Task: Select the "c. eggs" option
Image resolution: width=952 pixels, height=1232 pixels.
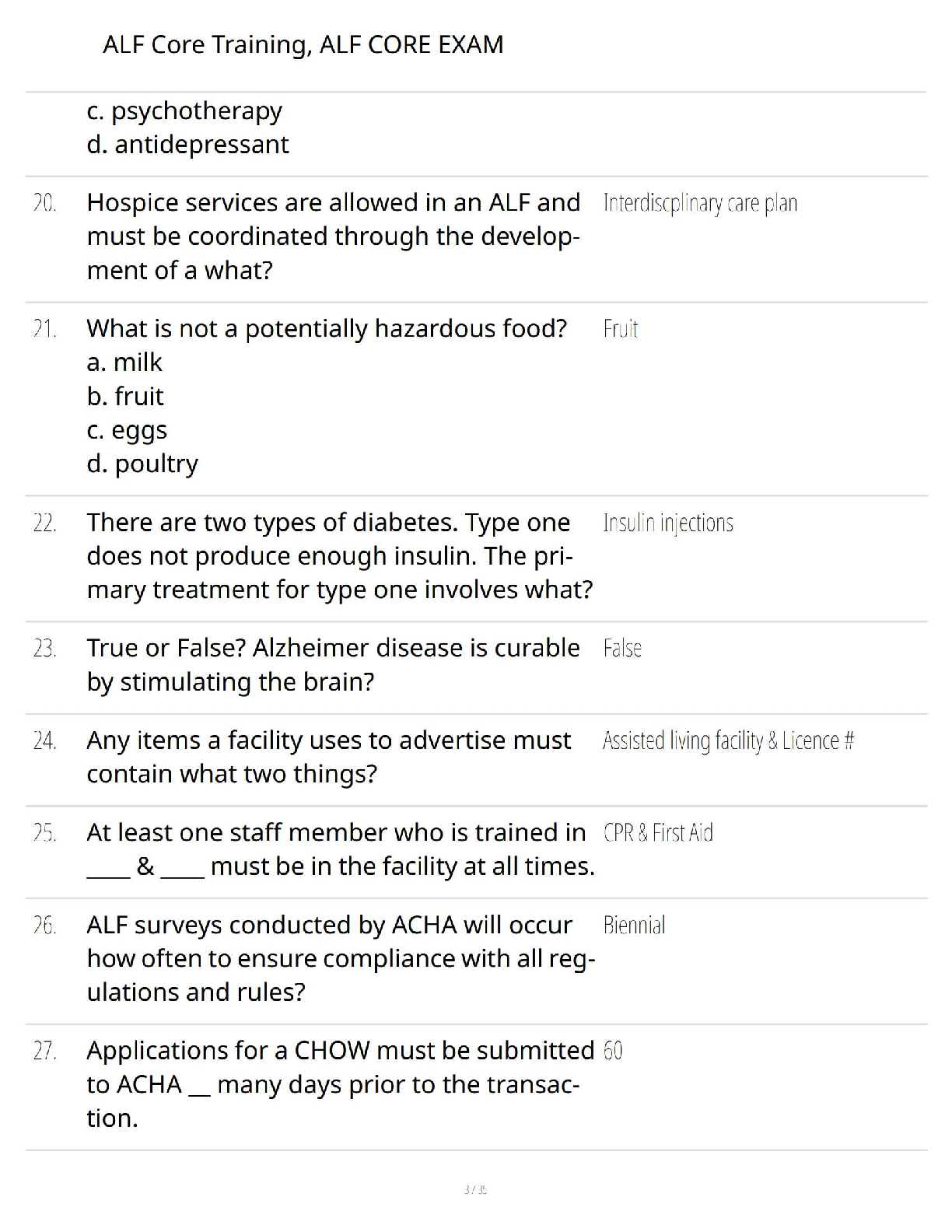Action: (x=127, y=430)
